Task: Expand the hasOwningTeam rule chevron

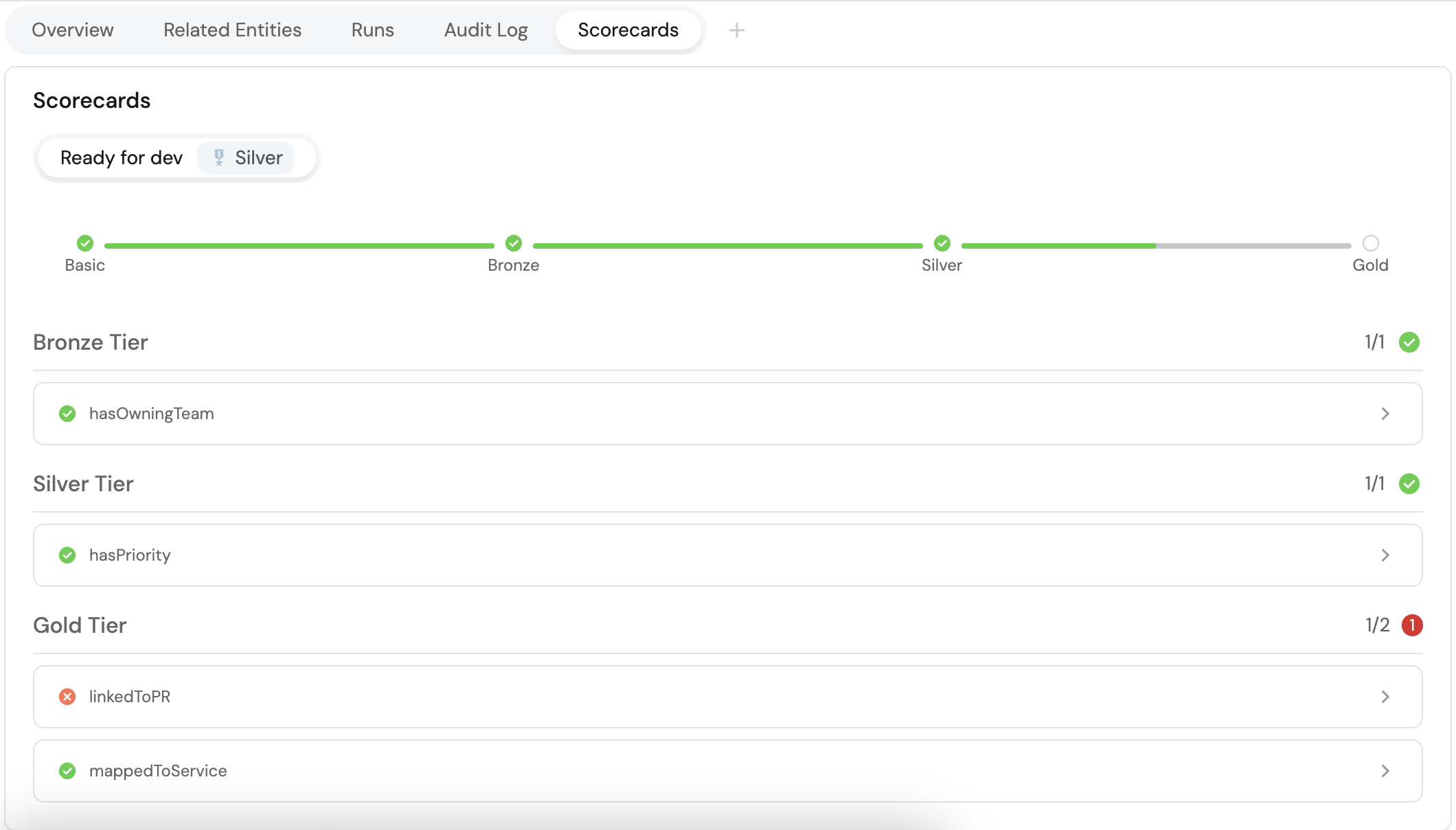Action: (1385, 414)
